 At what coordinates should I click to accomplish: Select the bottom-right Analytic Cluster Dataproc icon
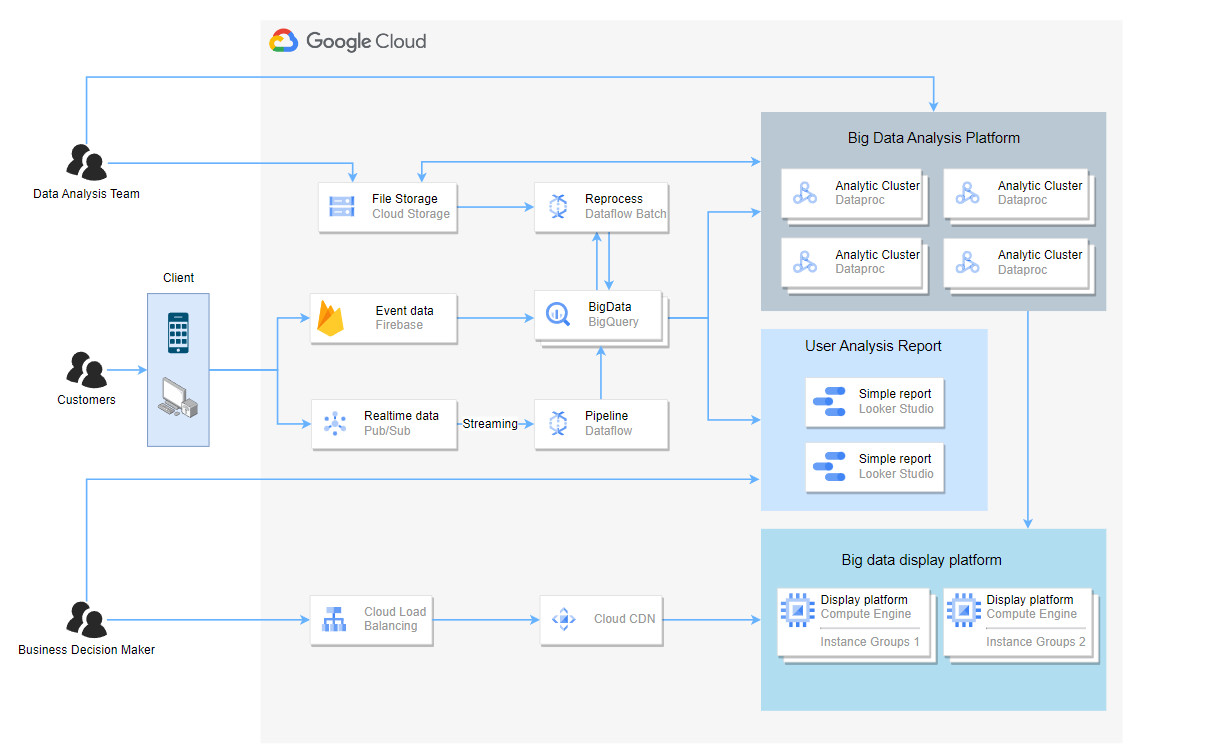tap(967, 262)
